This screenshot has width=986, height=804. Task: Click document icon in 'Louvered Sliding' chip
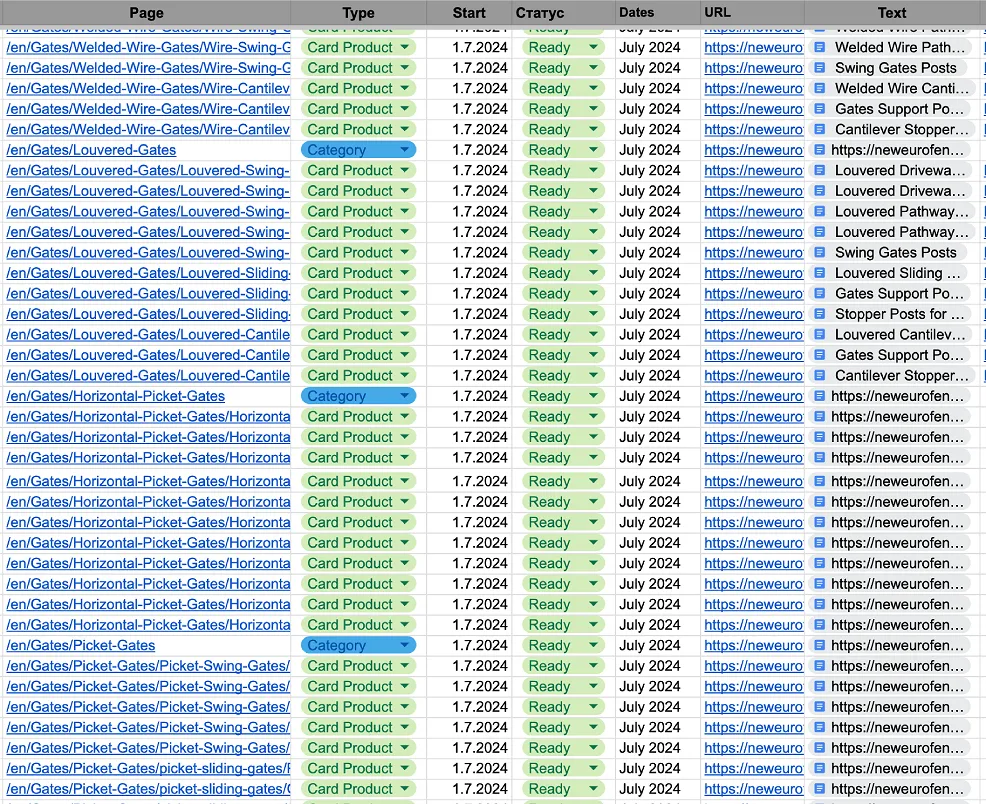[819, 273]
